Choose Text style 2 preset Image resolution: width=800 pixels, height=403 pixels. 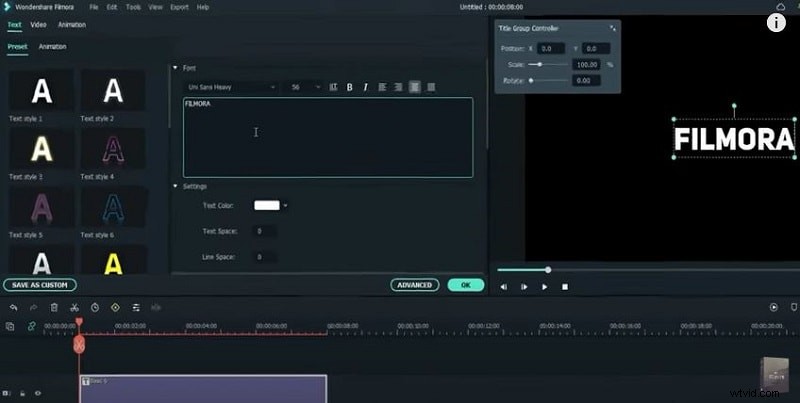[x=113, y=91]
